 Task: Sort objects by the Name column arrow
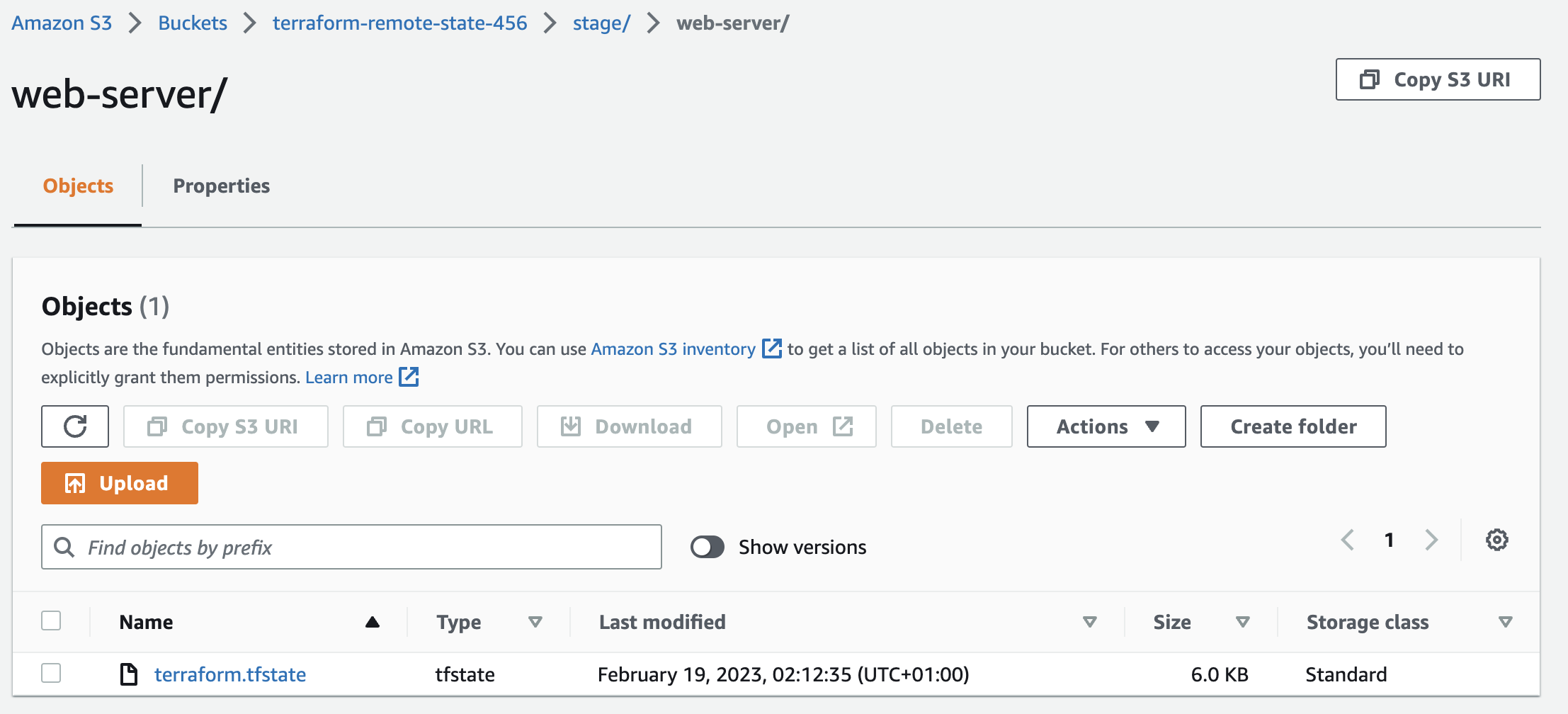point(373,622)
